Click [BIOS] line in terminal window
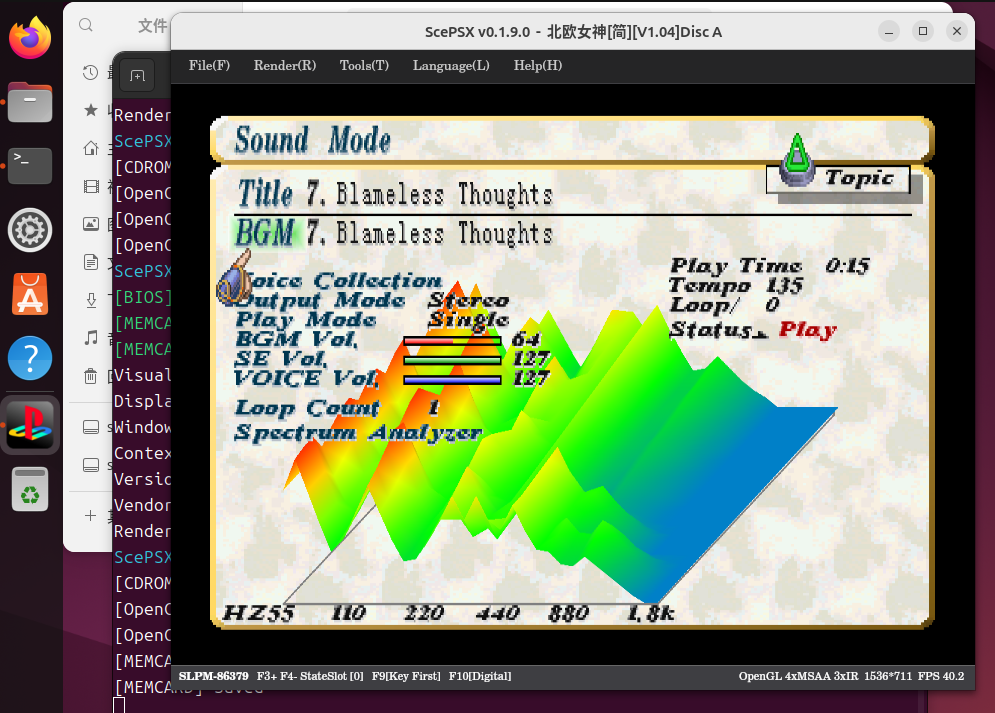Viewport: 995px width, 713px height. (x=142, y=297)
